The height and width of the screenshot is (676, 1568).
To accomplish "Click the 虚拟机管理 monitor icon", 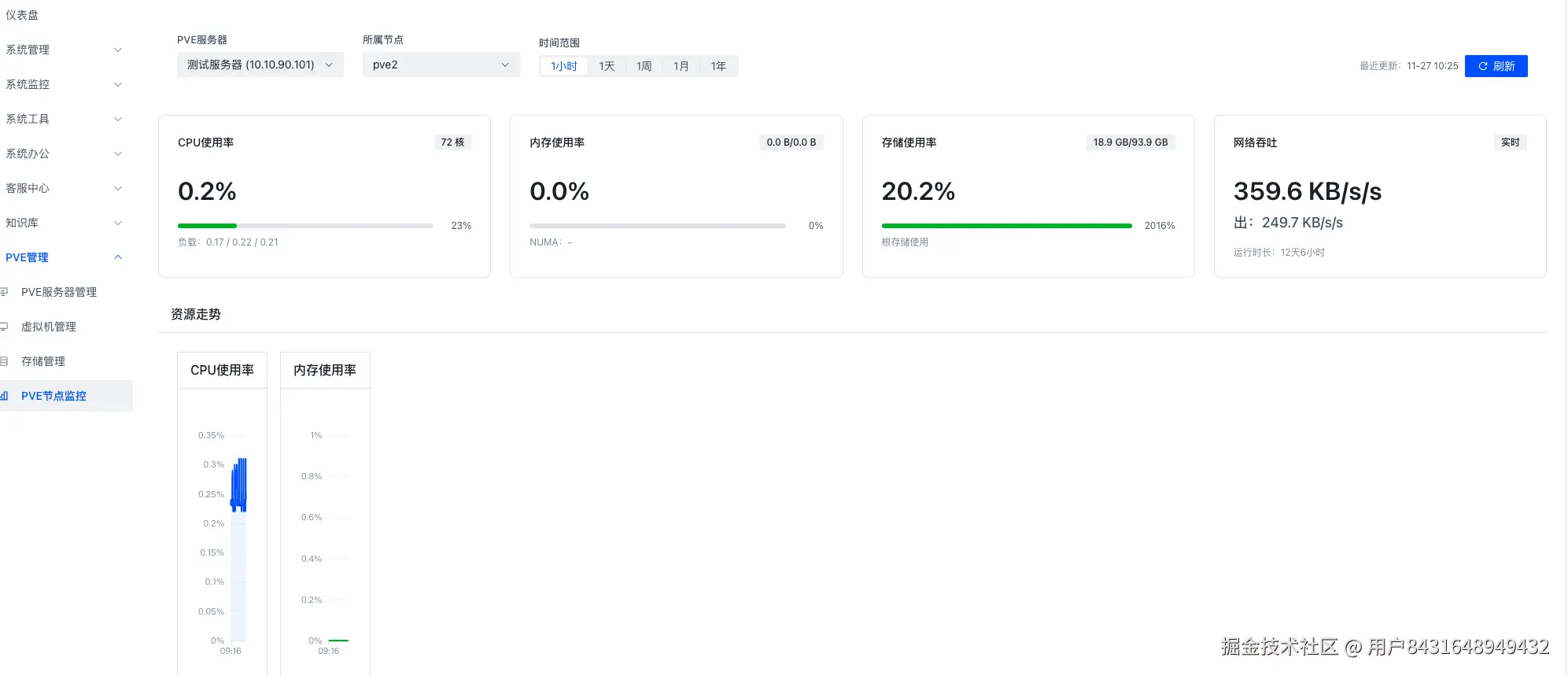I will tap(4, 327).
